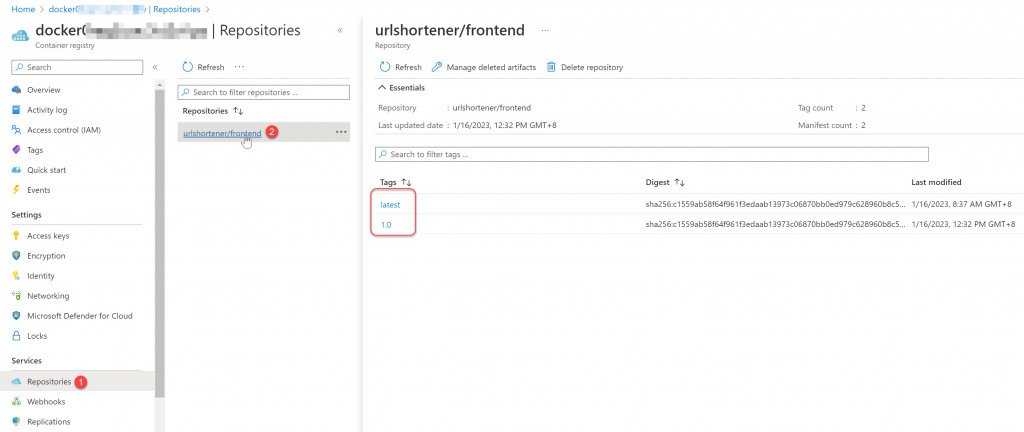Collapse the left navigation menu chevron
This screenshot has width=1024, height=432.
click(x=154, y=67)
